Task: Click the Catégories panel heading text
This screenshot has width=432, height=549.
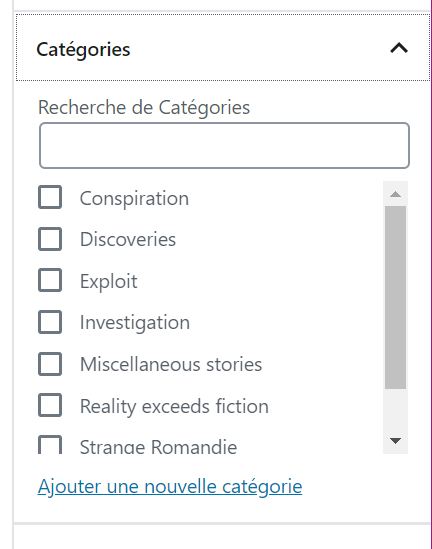Action: click(x=83, y=50)
